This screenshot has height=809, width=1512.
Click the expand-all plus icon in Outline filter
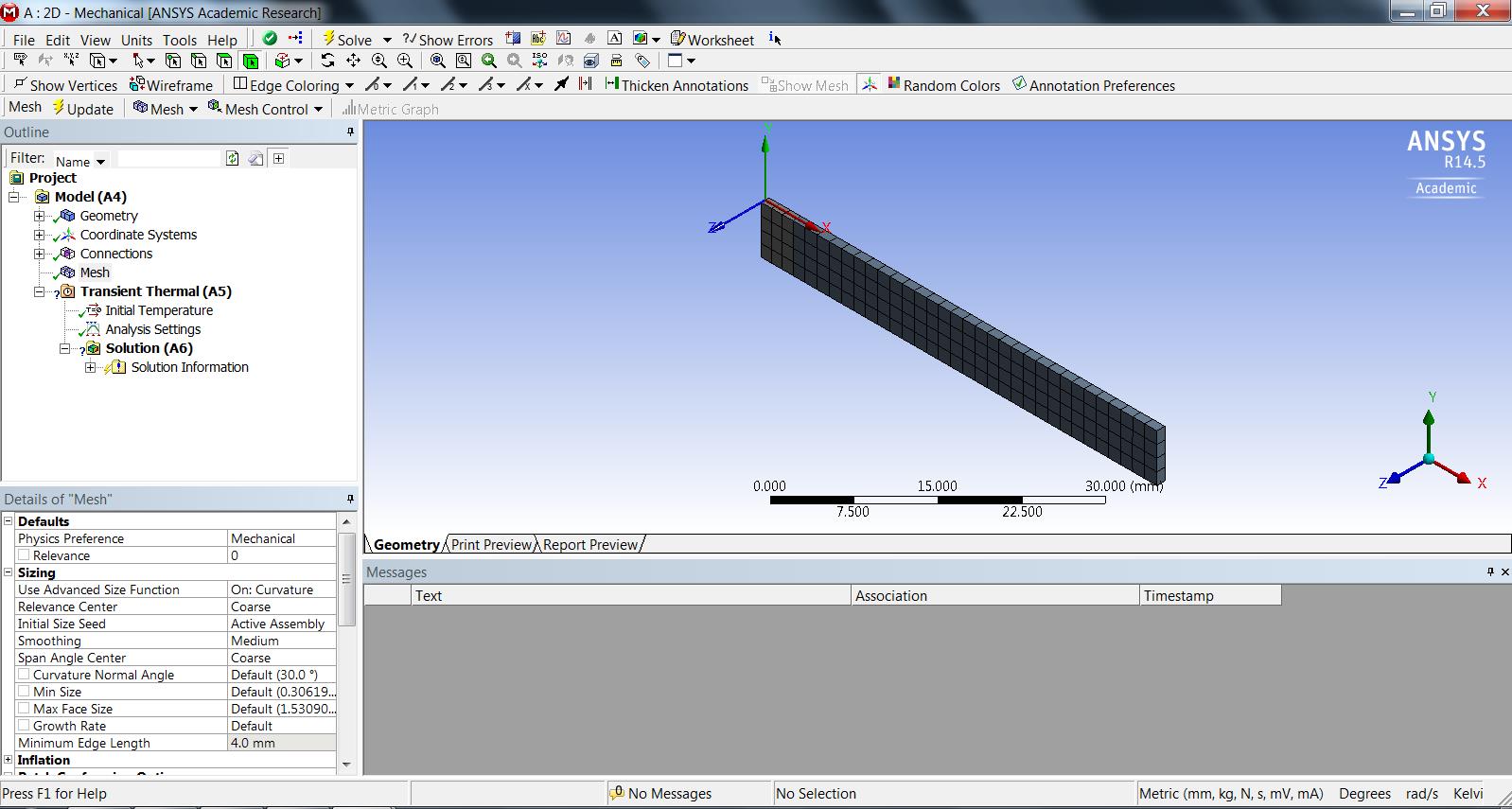[278, 158]
